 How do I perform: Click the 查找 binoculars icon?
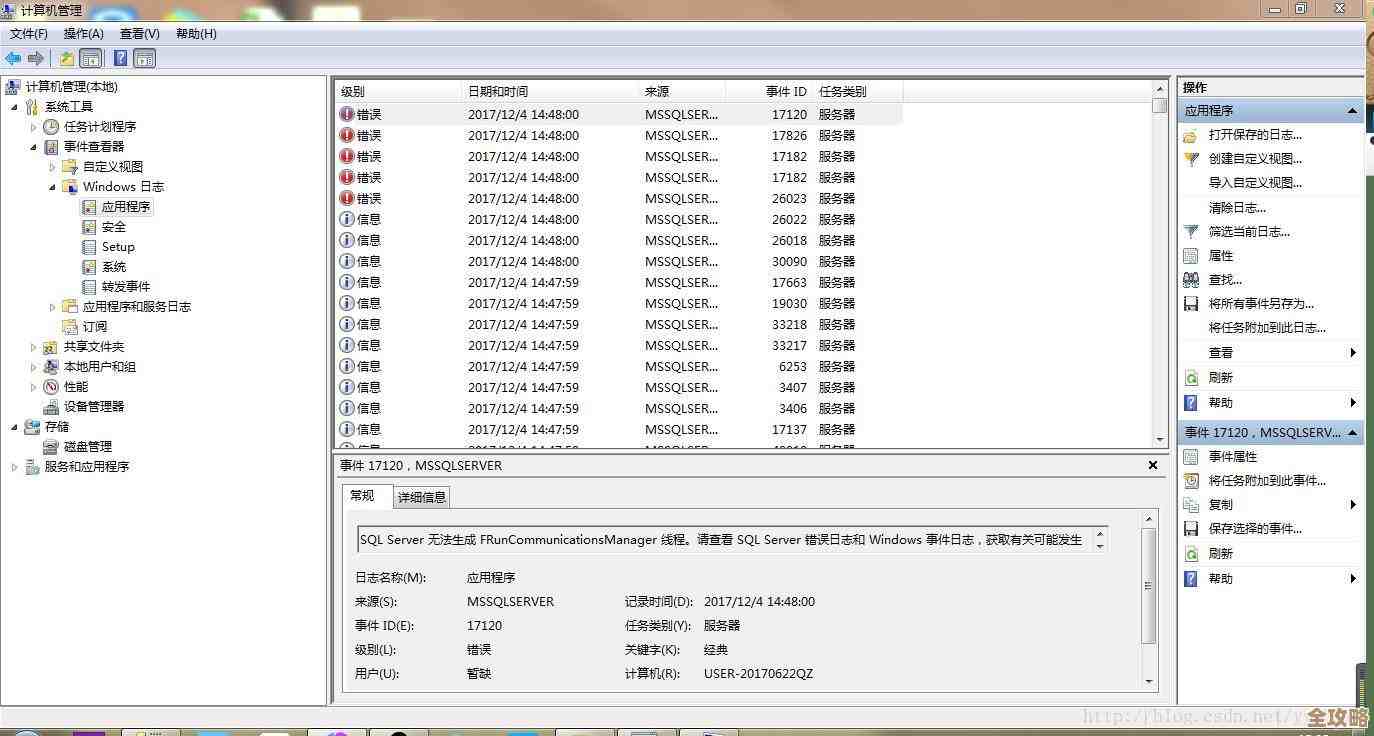pyautogui.click(x=1190, y=279)
